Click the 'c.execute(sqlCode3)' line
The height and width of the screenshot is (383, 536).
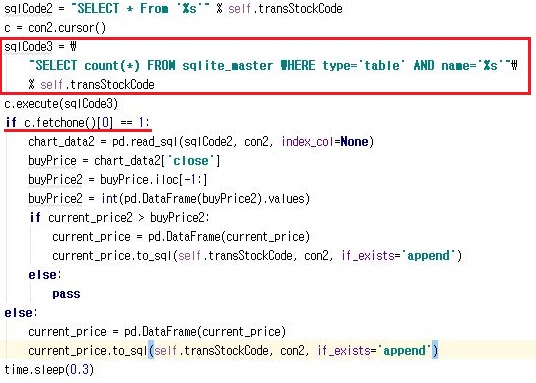click(x=61, y=103)
